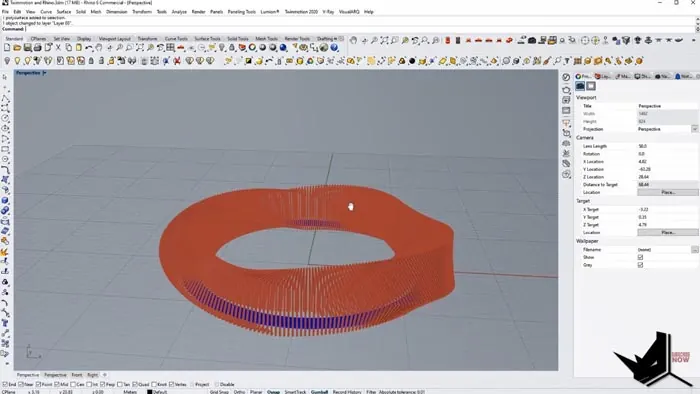The image size is (700, 394).
Task: Switch to the Curve Tools toolbar tab
Action: coord(176,39)
